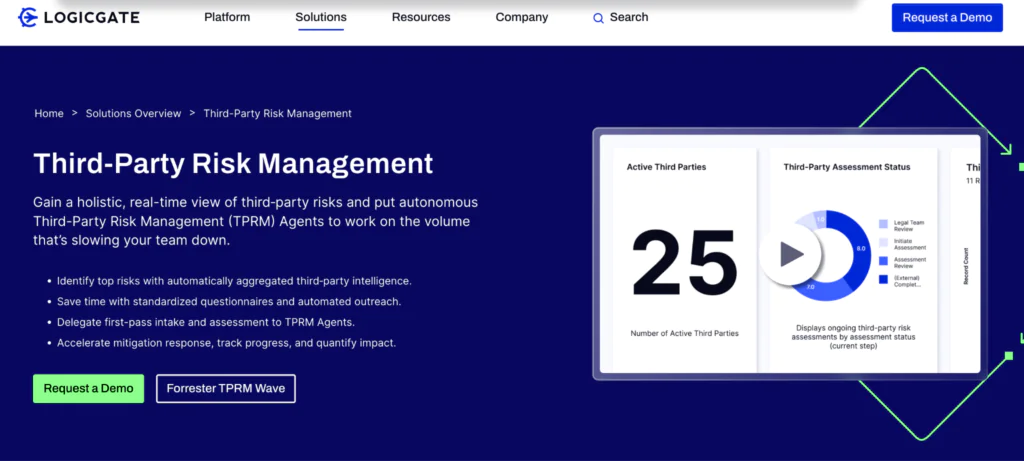1024x461 pixels.
Task: Click Third-Party Risk Management breadcrumb
Action: pos(278,114)
